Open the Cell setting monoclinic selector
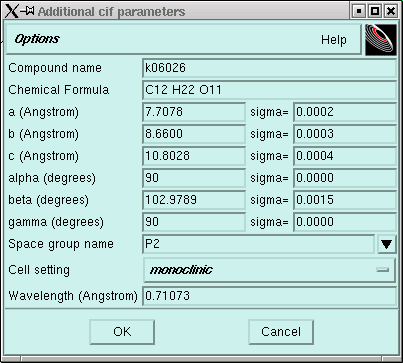The image size is (403, 363). (269, 270)
